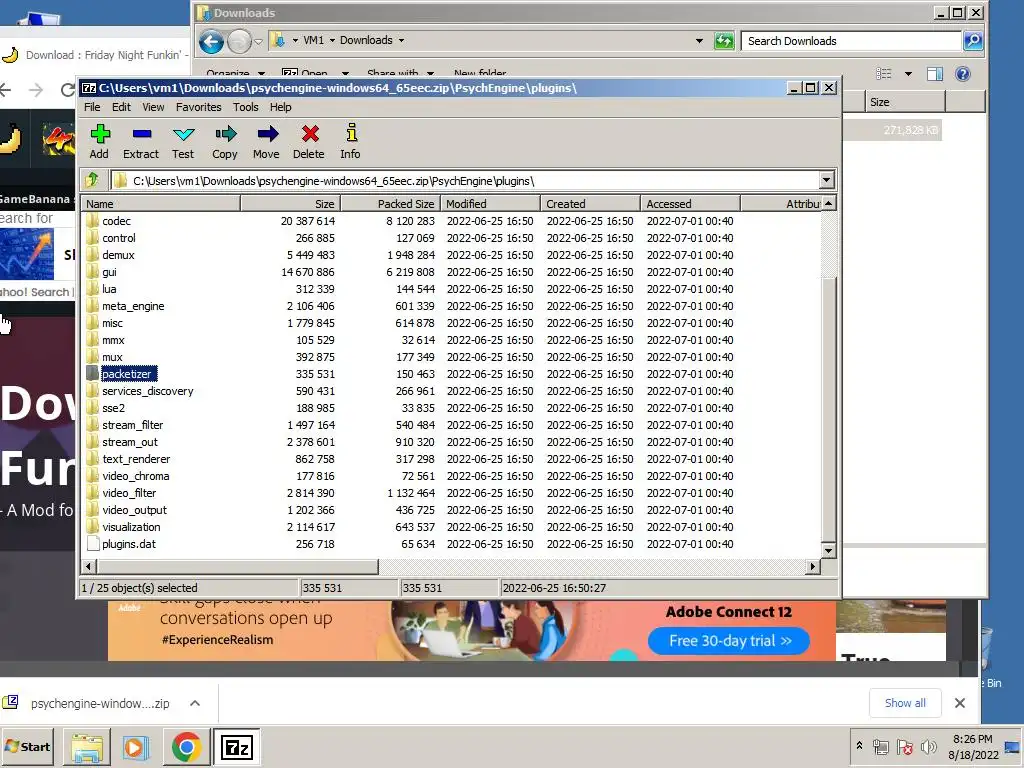Click Back arrow in Downloads Explorer window

211,42
